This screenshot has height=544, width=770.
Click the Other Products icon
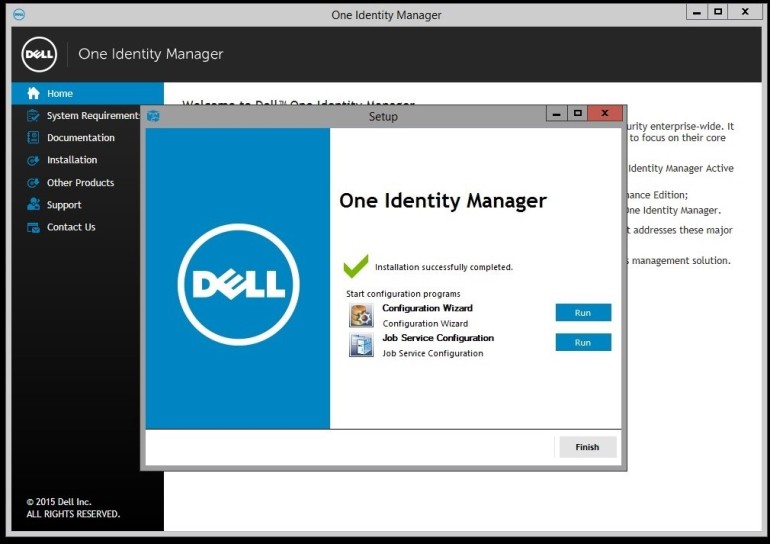pyautogui.click(x=33, y=183)
